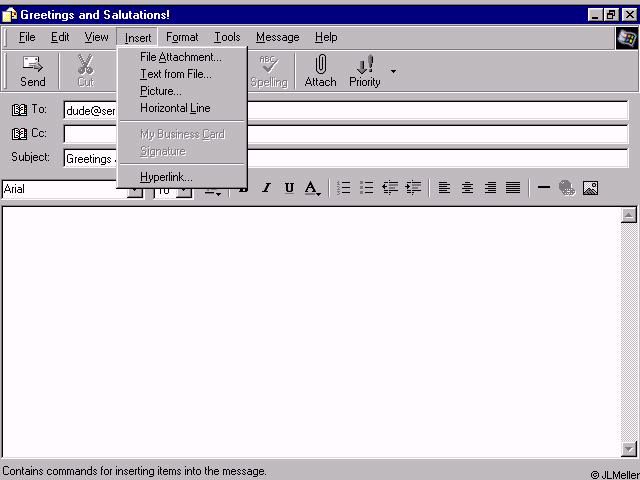
Task: Click in the To: recipient field
Action: click(346, 110)
